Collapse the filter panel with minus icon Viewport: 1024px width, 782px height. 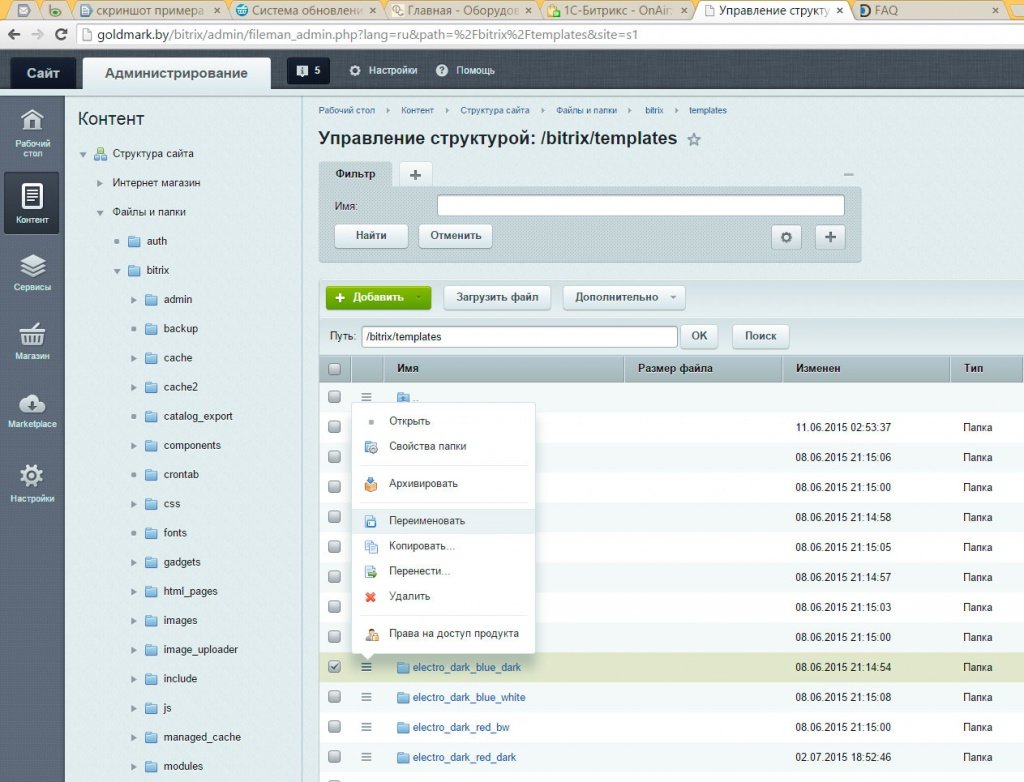848,174
